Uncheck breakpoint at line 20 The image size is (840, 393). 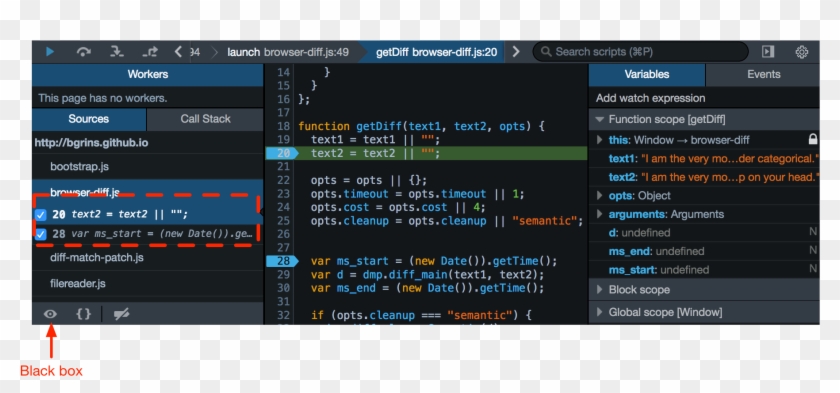[41, 215]
